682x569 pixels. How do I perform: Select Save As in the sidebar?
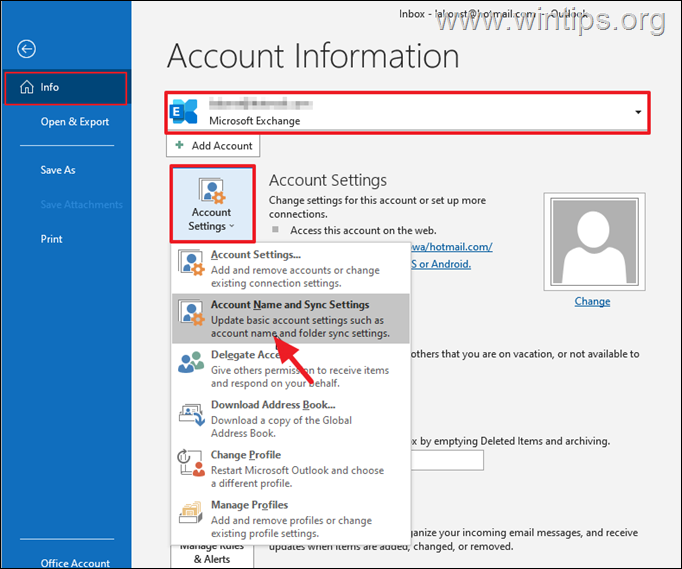pyautogui.click(x=58, y=170)
